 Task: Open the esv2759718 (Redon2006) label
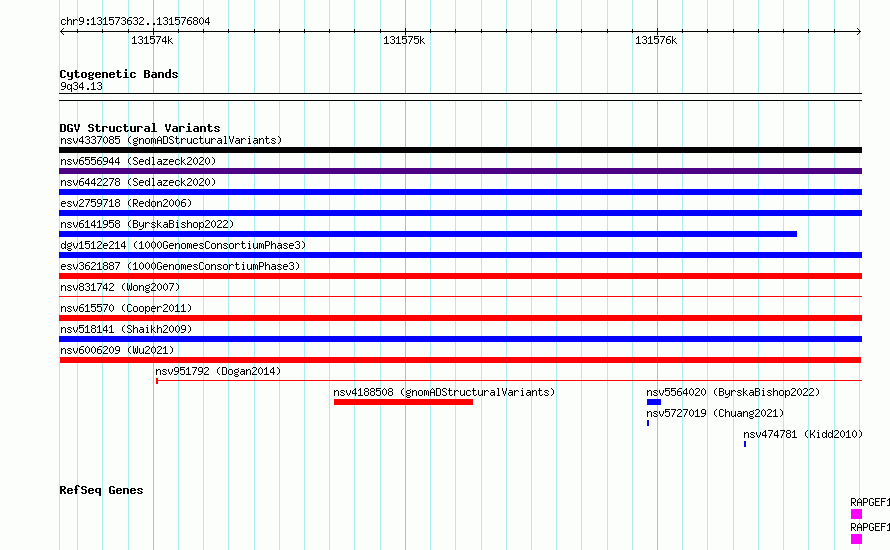click(x=126, y=203)
